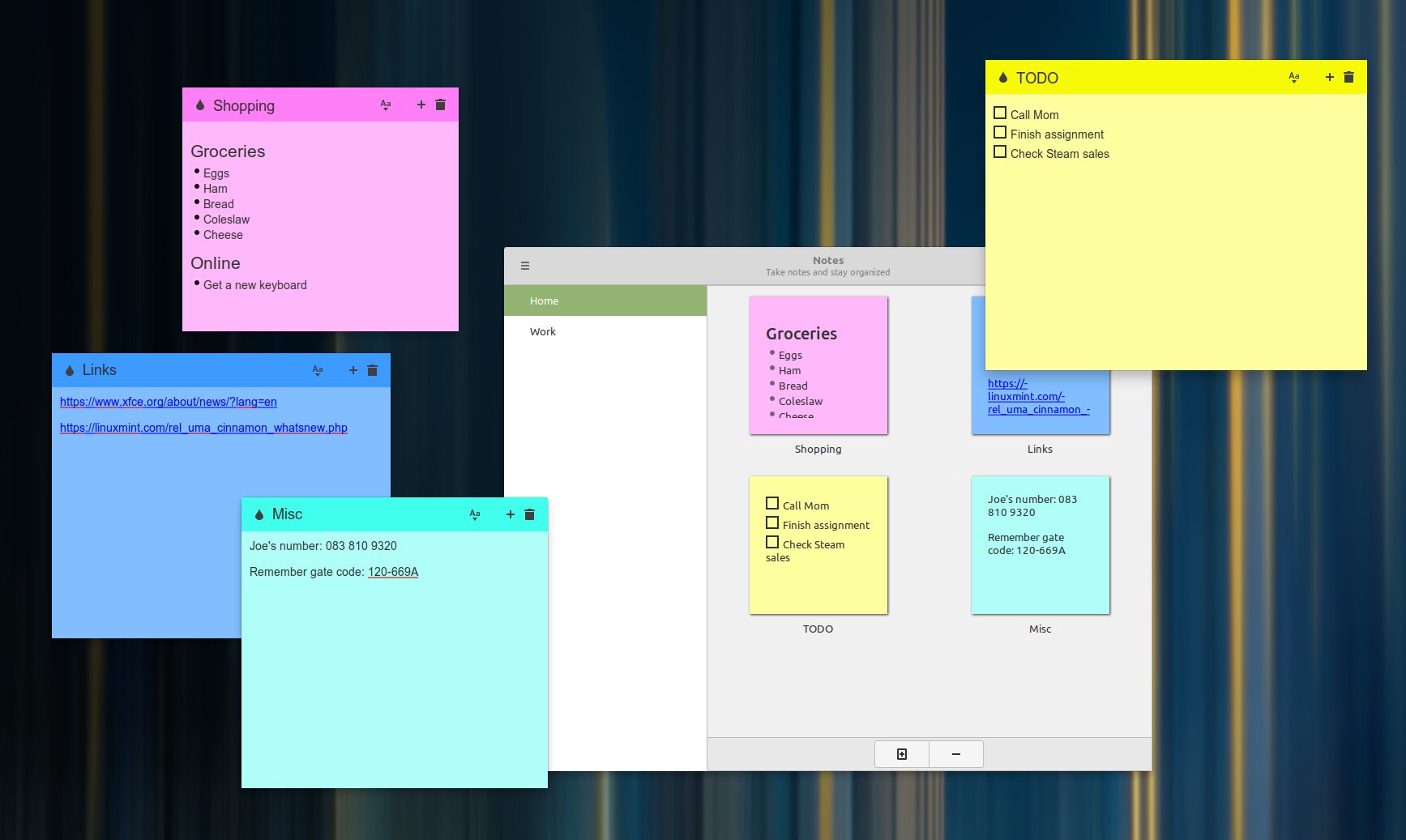1406x840 pixels.
Task: Select the Misc note thumbnail in manager
Action: click(x=1040, y=545)
